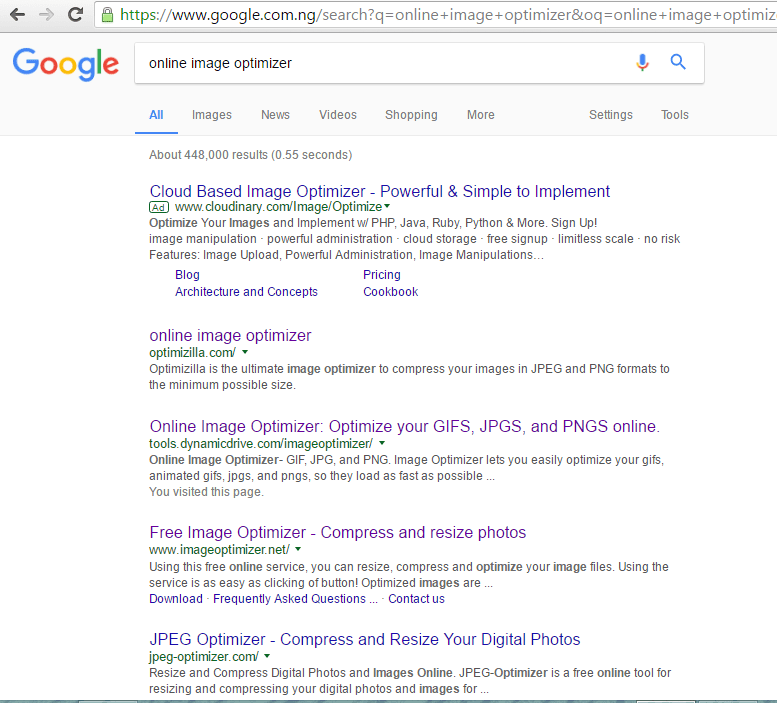Open the Videos tab
Viewport: 777px width, 703px height.
(337, 115)
